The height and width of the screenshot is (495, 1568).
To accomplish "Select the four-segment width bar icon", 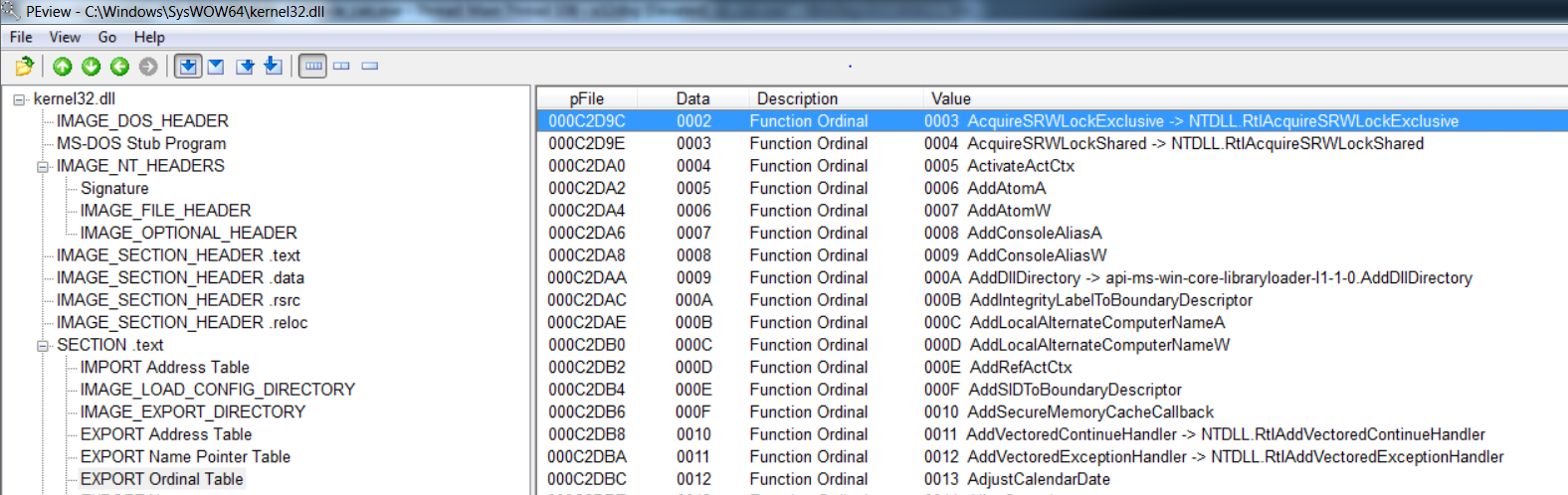I will [x=313, y=67].
